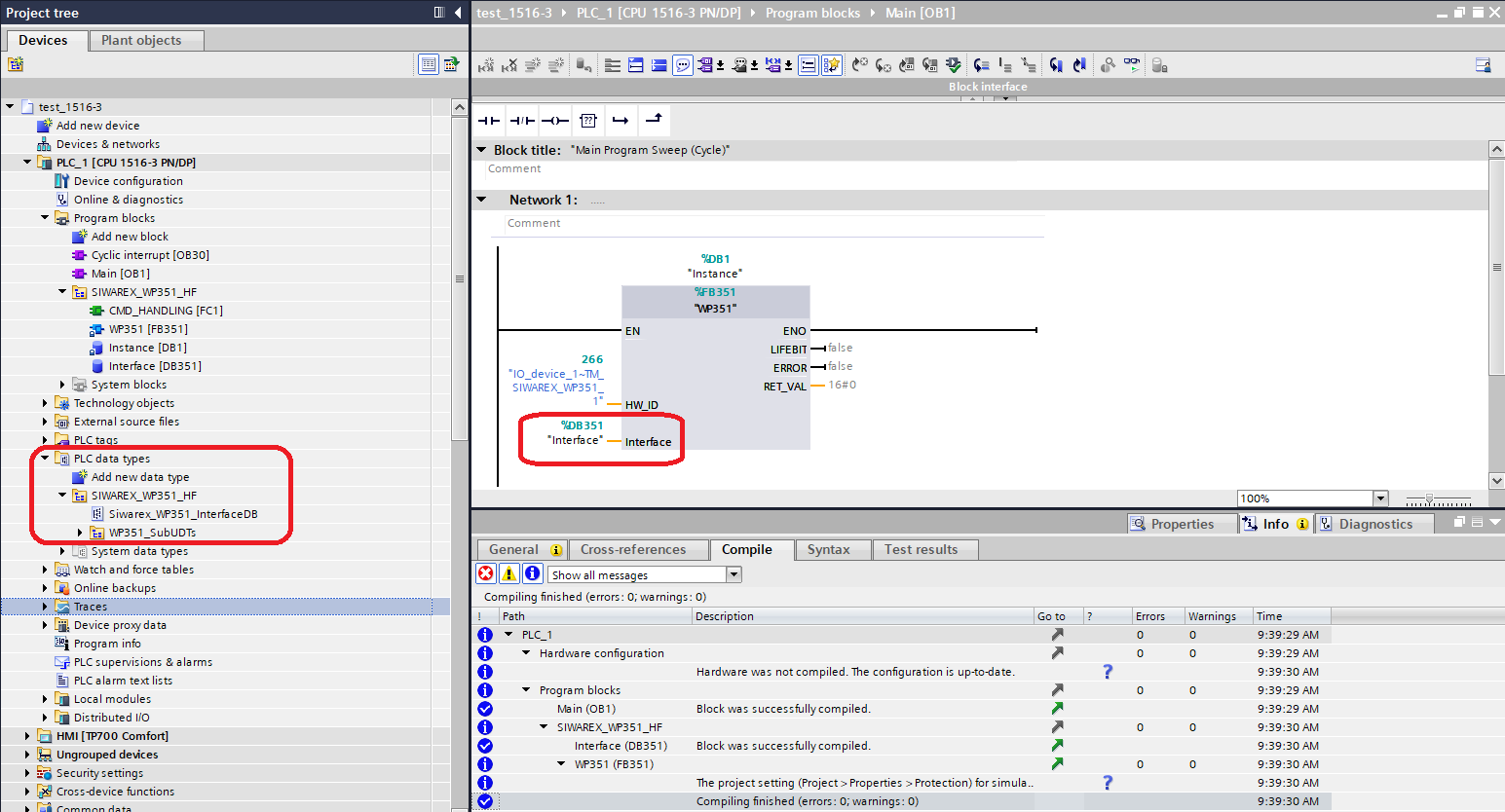Viewport: 1505px width, 812px height.
Task: Insert an output coil instruction
Action: click(555, 121)
